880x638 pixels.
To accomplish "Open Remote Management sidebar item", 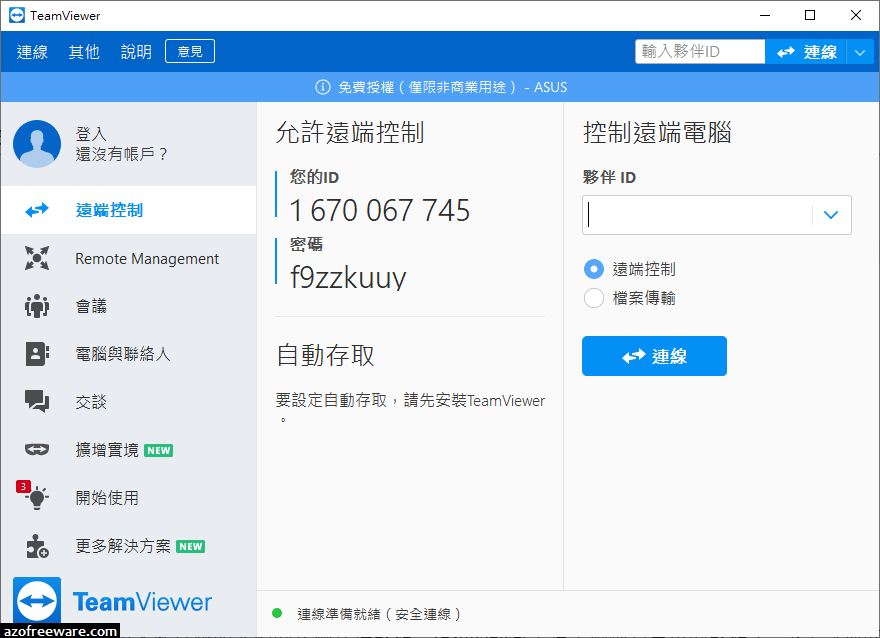I will coord(129,258).
